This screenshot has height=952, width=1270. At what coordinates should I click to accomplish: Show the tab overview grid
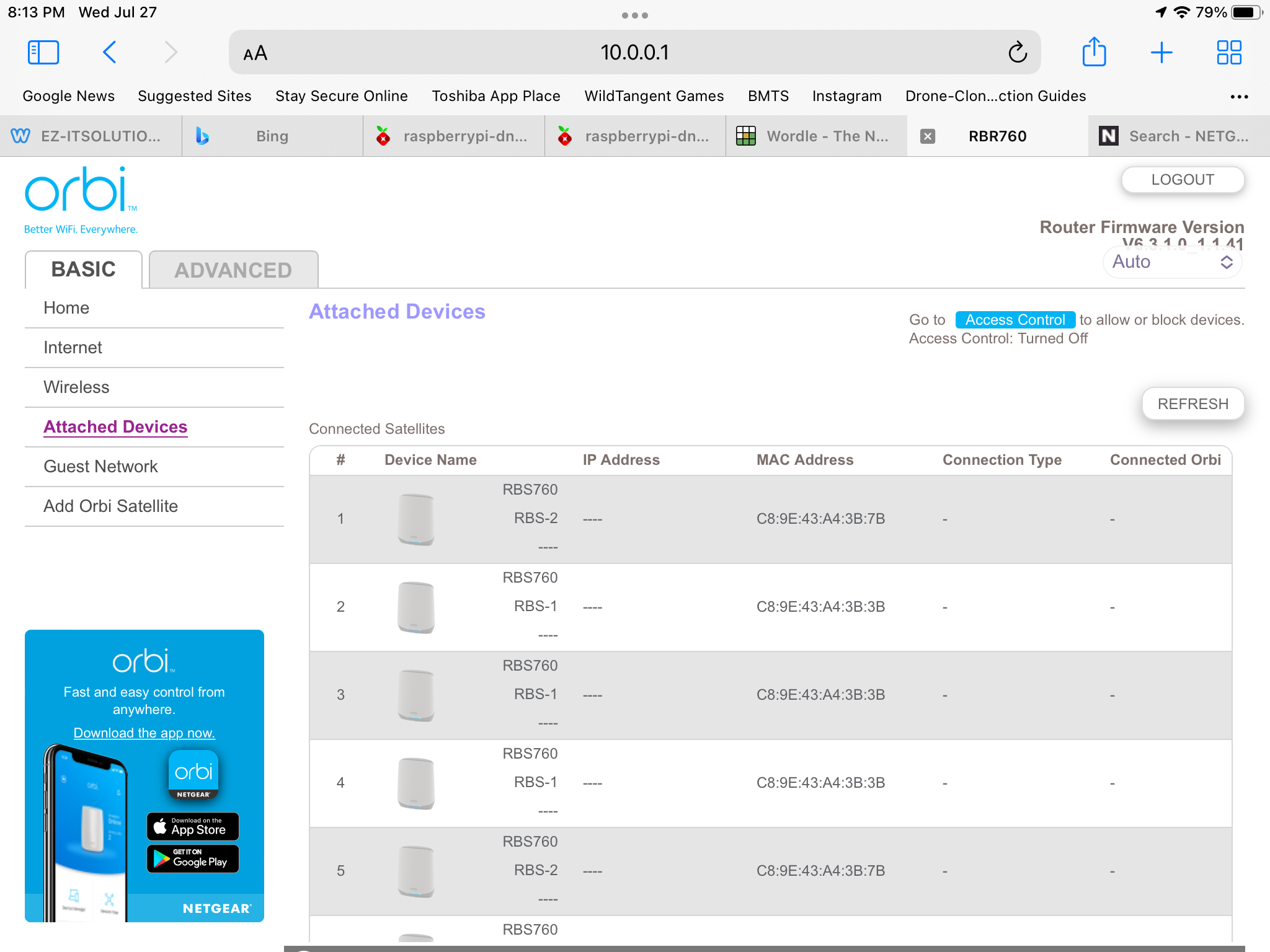1229,52
